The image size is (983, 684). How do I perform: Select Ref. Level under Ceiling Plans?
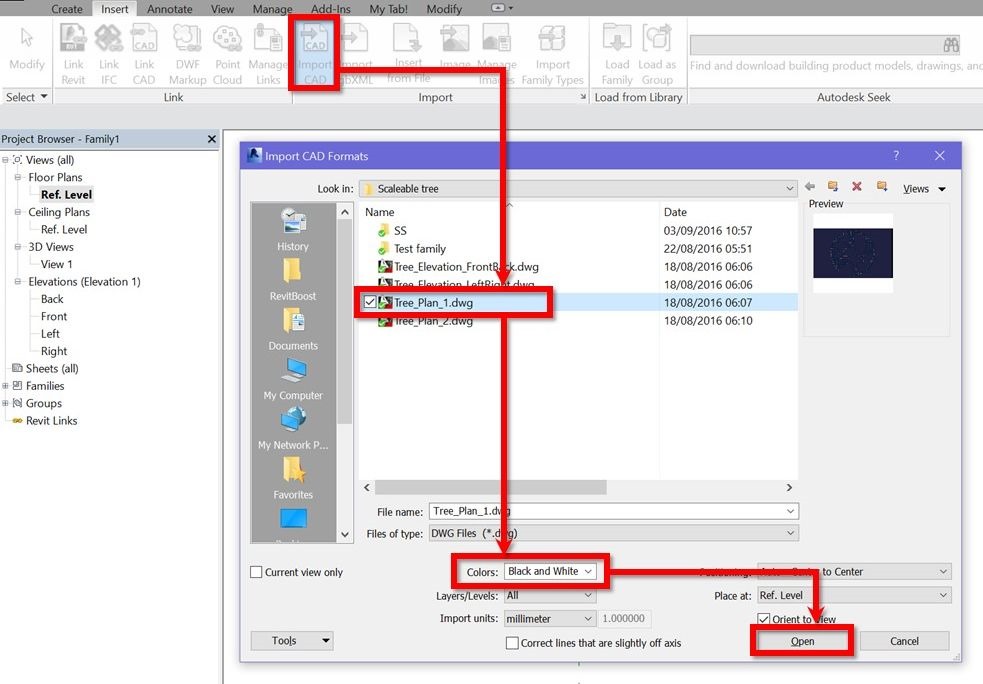coord(64,229)
